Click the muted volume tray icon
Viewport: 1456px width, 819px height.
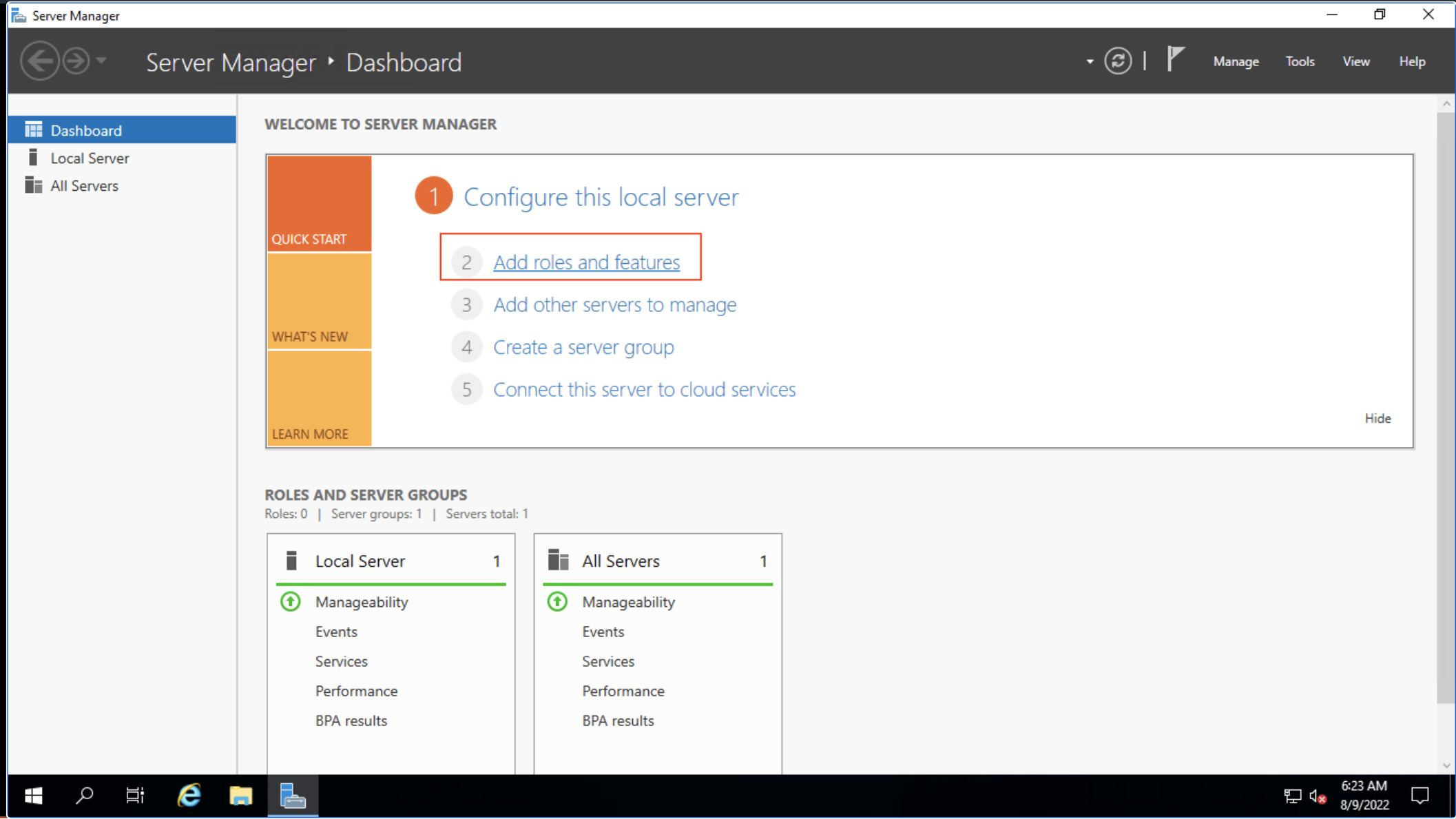(1318, 797)
